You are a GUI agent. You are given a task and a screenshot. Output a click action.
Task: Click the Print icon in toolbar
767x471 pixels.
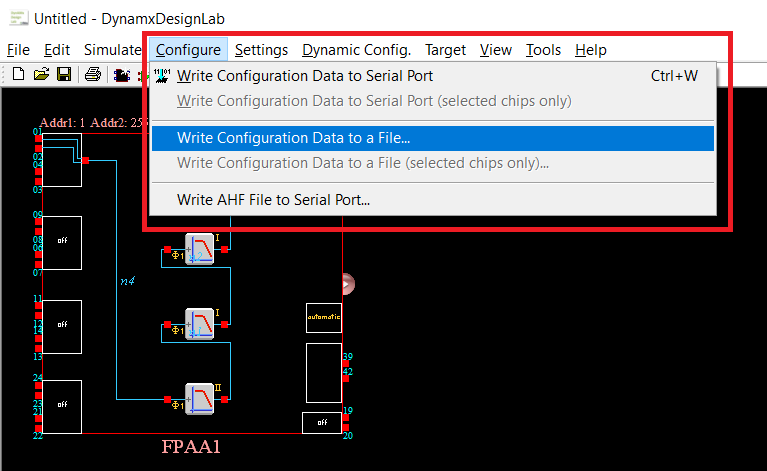tap(92, 75)
